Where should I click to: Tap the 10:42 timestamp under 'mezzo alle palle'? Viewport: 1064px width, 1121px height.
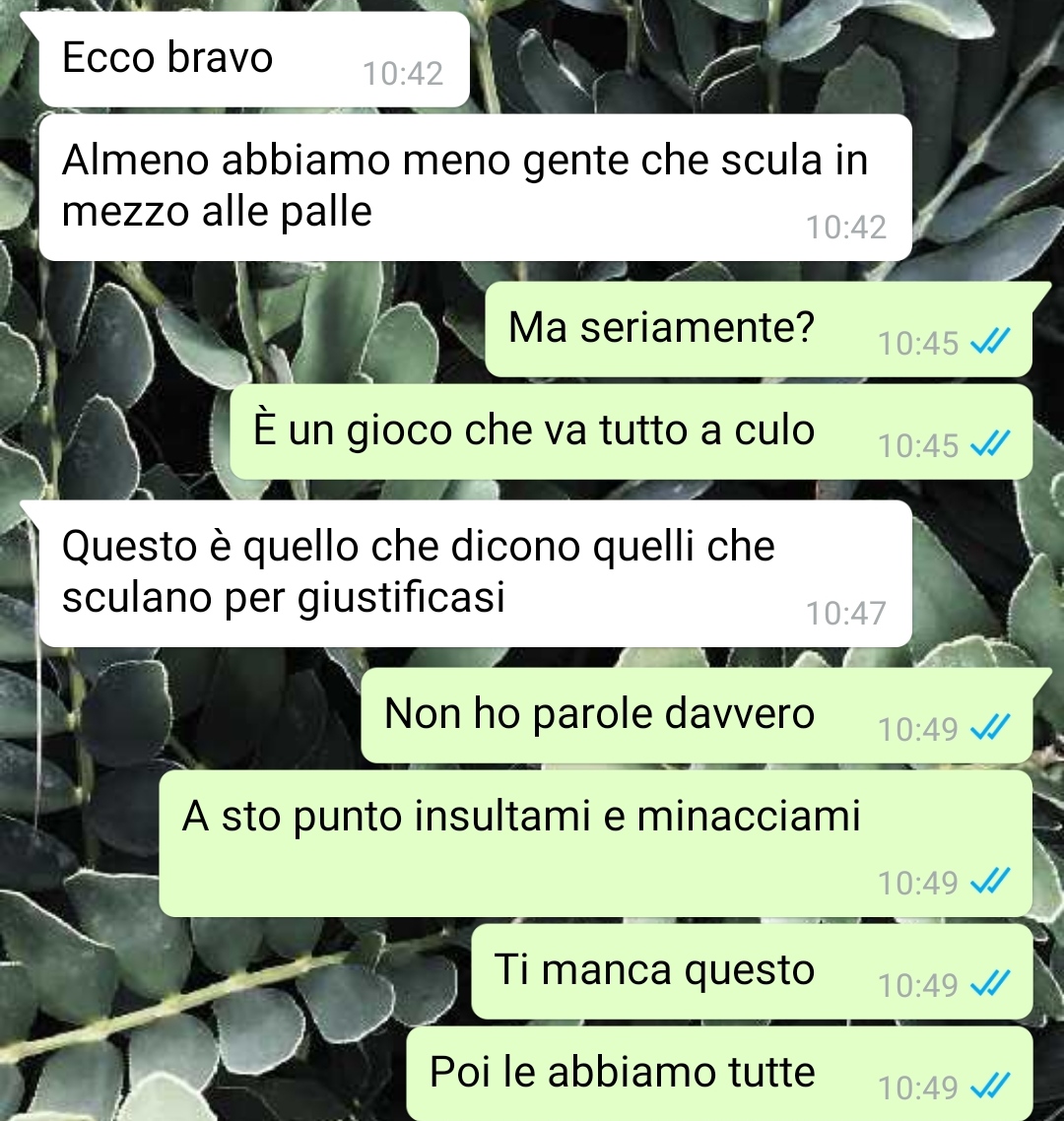(846, 227)
